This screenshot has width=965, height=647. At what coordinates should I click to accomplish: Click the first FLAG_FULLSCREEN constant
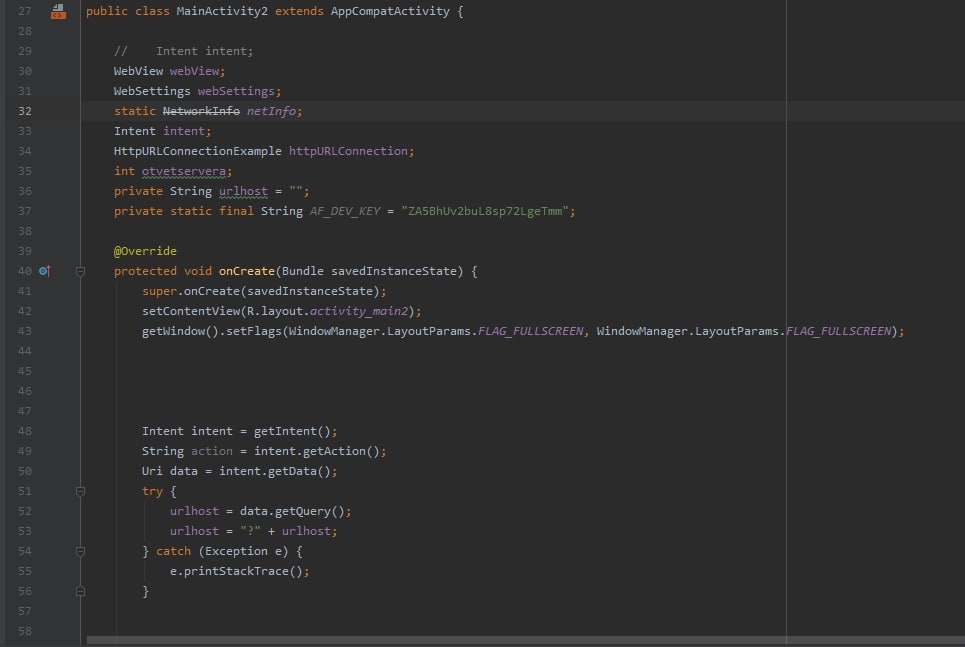pyautogui.click(x=531, y=331)
